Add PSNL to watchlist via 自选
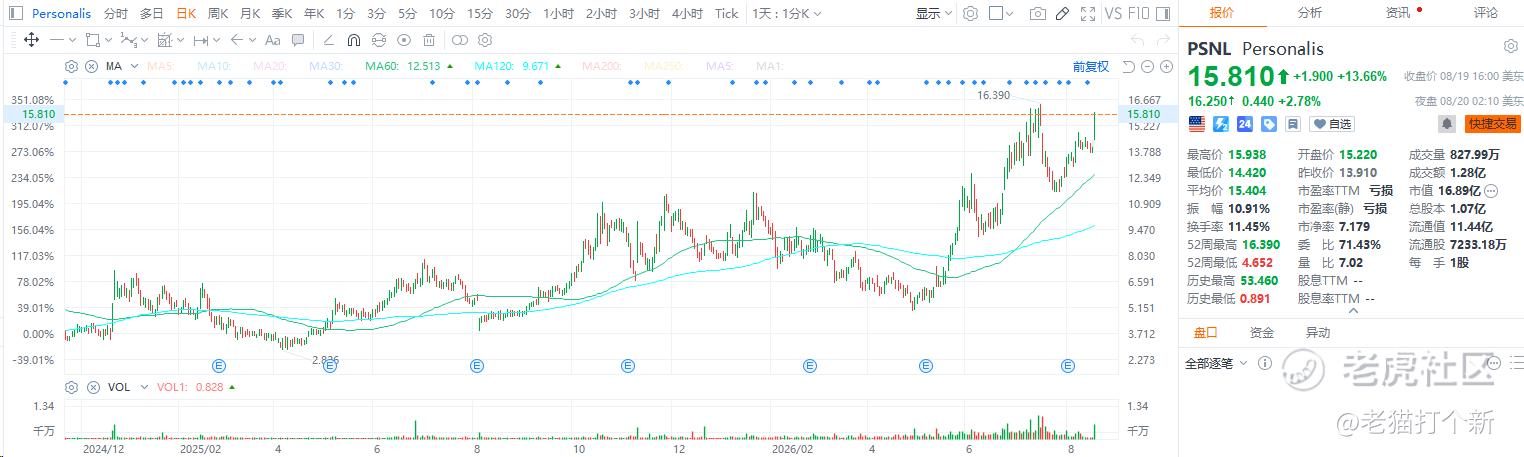The width and height of the screenshot is (1524, 457). 1332,124
